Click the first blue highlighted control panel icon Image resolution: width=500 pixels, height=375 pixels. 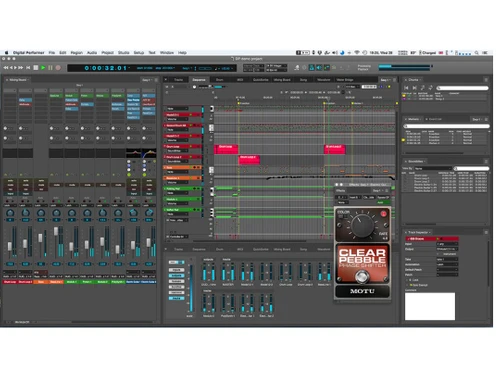click(312, 68)
